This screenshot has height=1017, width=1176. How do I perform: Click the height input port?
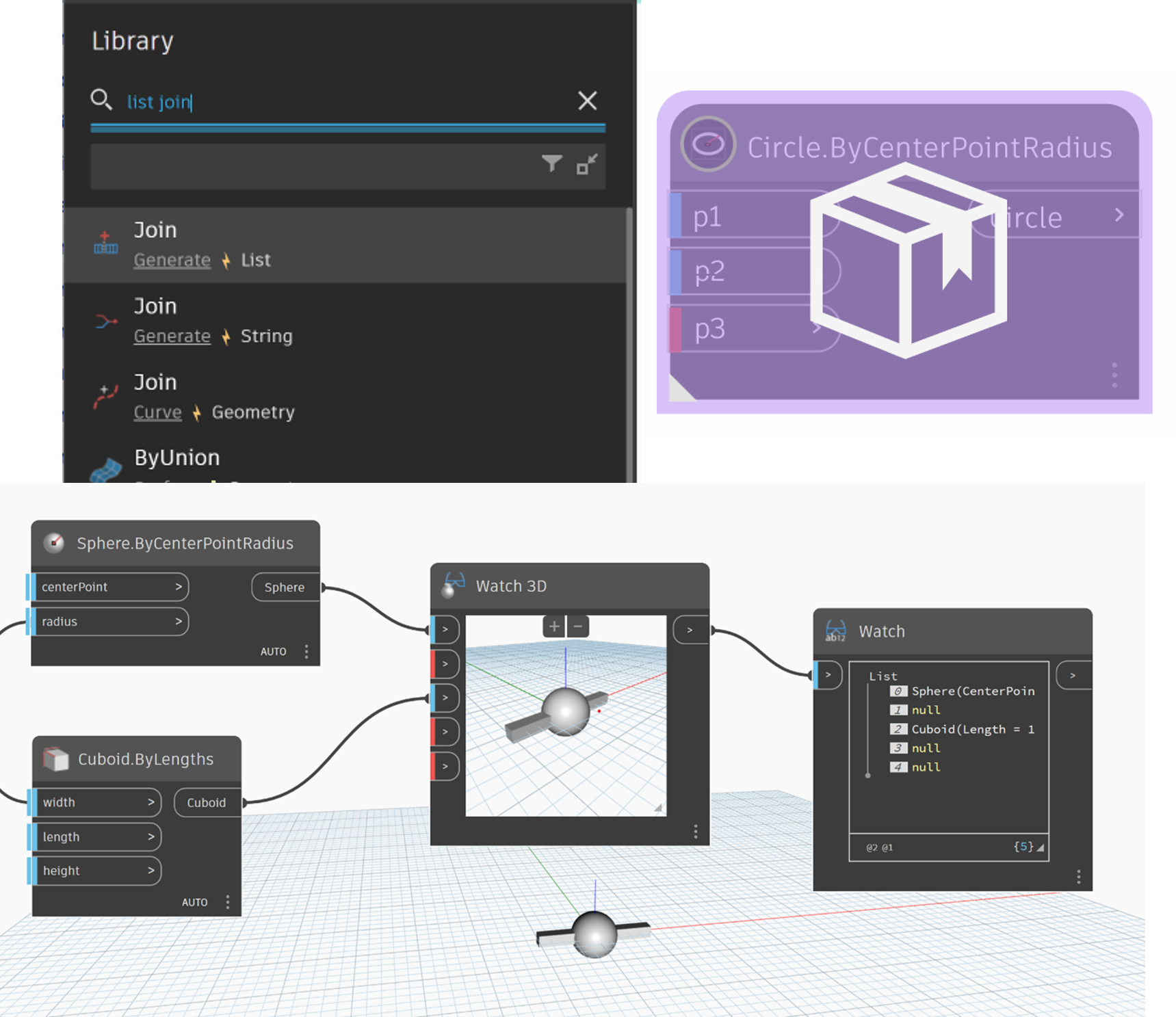pos(94,871)
